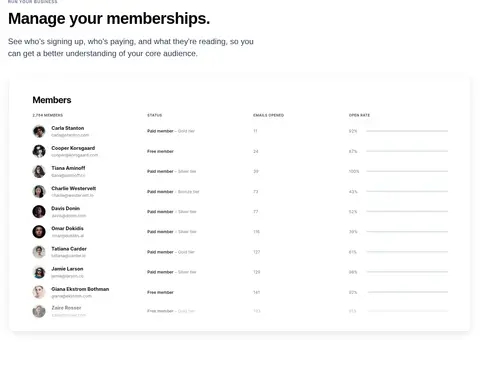Click Carla Stanton's email address
Screen dimensions: 480x373
70,135
